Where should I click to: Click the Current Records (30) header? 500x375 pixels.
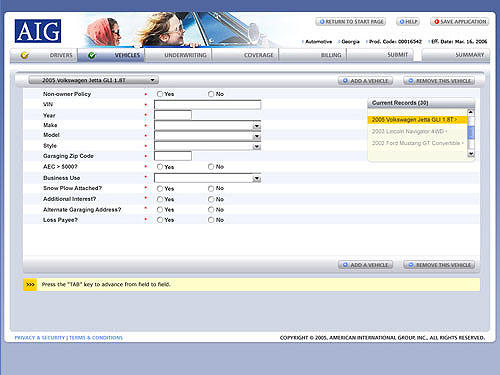[x=421, y=103]
